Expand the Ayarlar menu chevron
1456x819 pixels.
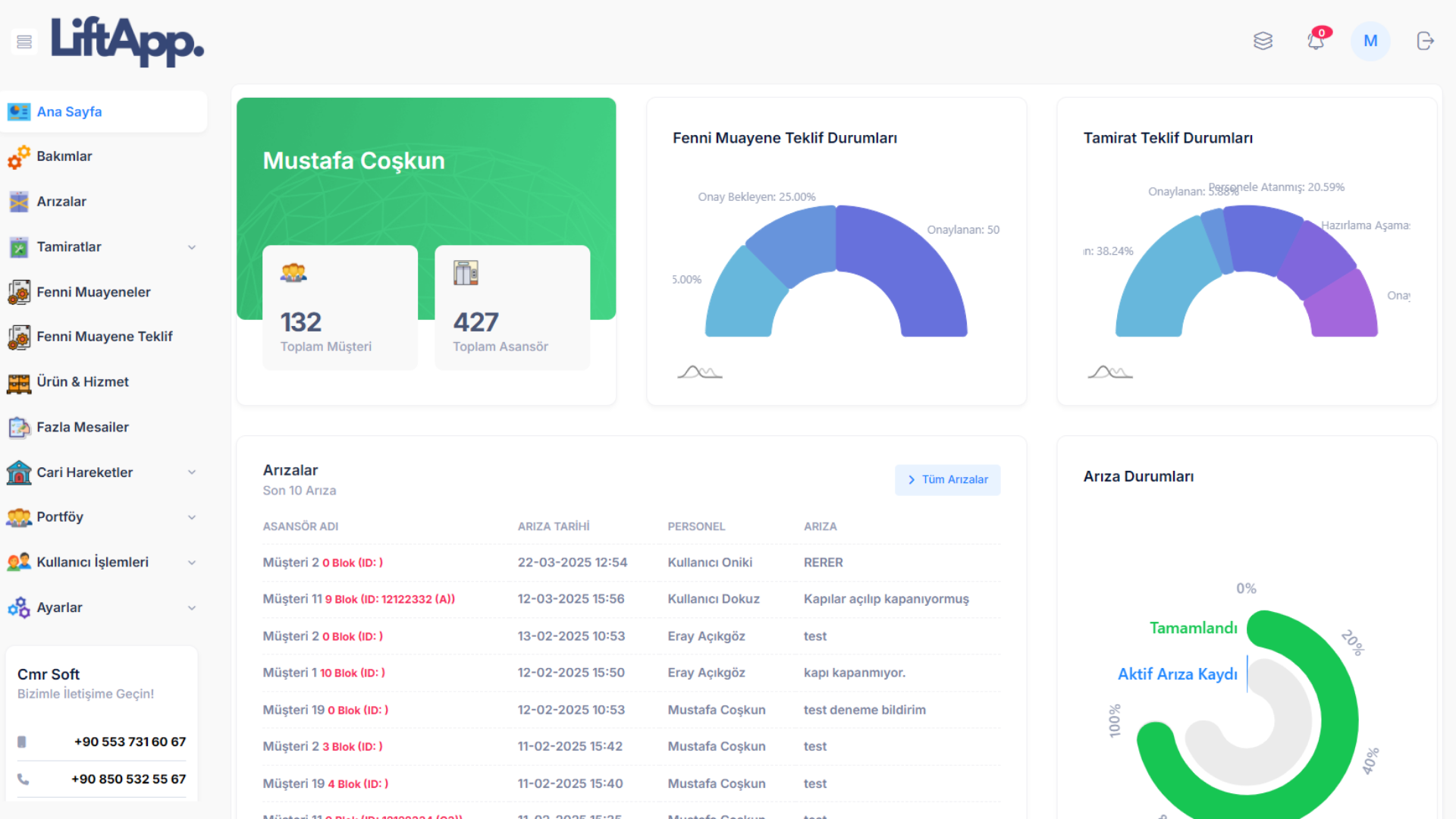[x=192, y=608]
